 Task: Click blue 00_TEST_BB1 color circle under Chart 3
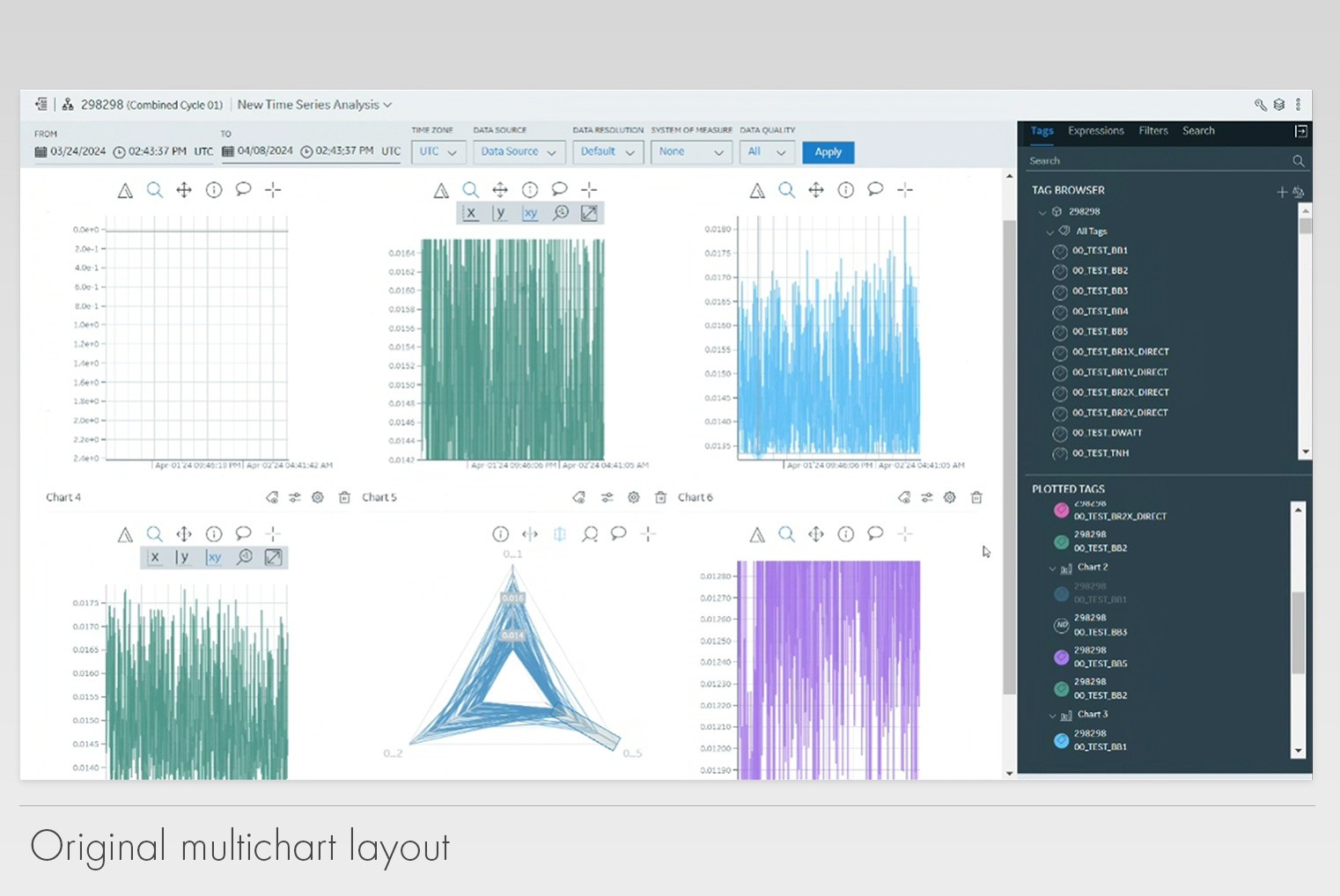(1061, 740)
